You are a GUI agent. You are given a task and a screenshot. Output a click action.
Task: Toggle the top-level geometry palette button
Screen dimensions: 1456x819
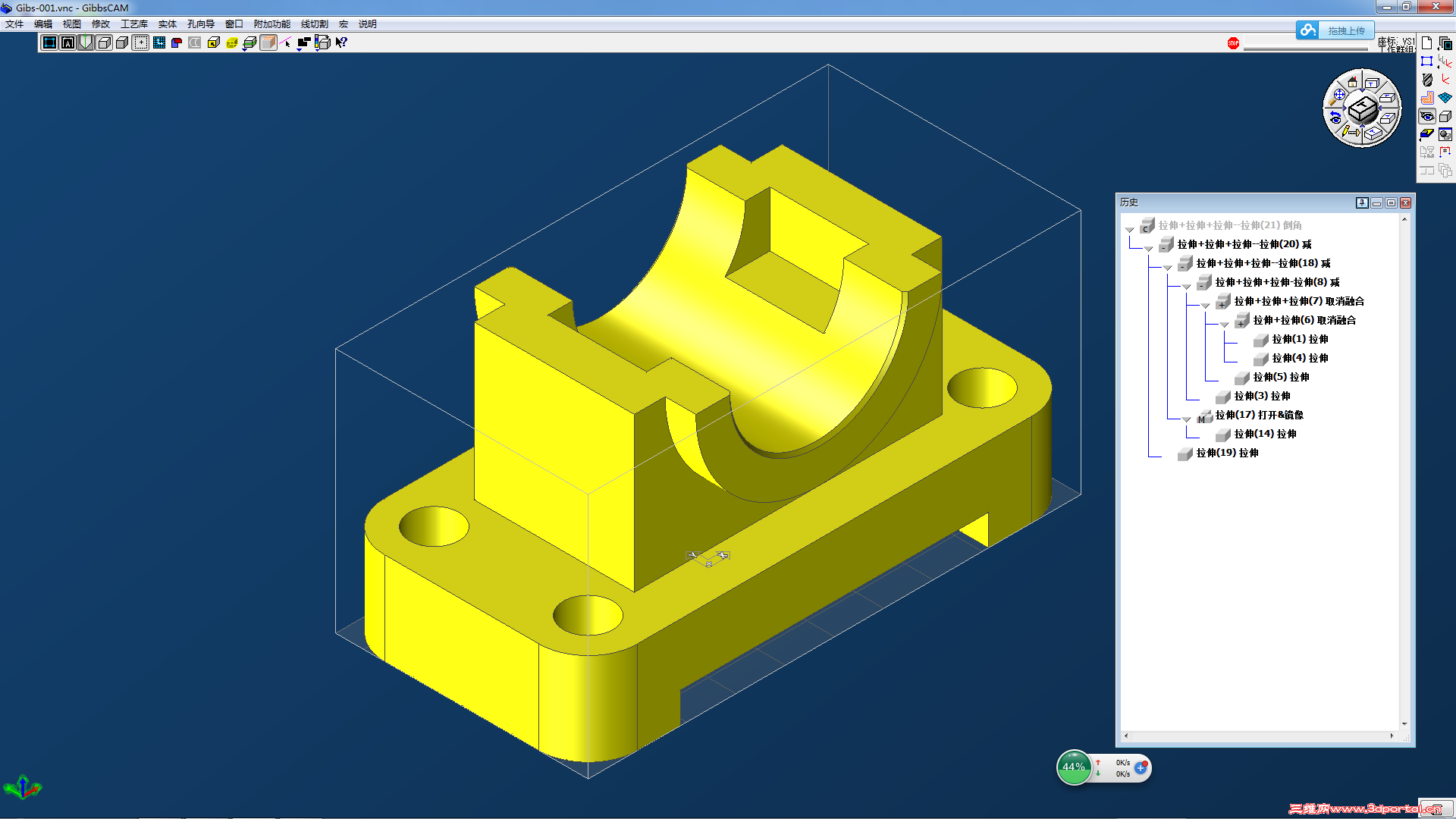pyautogui.click(x=49, y=42)
